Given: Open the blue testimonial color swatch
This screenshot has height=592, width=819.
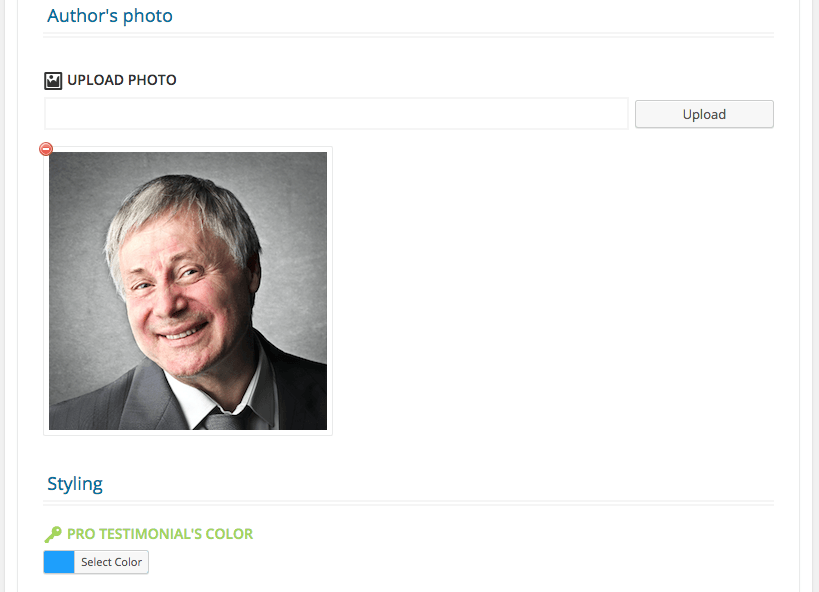Looking at the screenshot, I should point(59,562).
